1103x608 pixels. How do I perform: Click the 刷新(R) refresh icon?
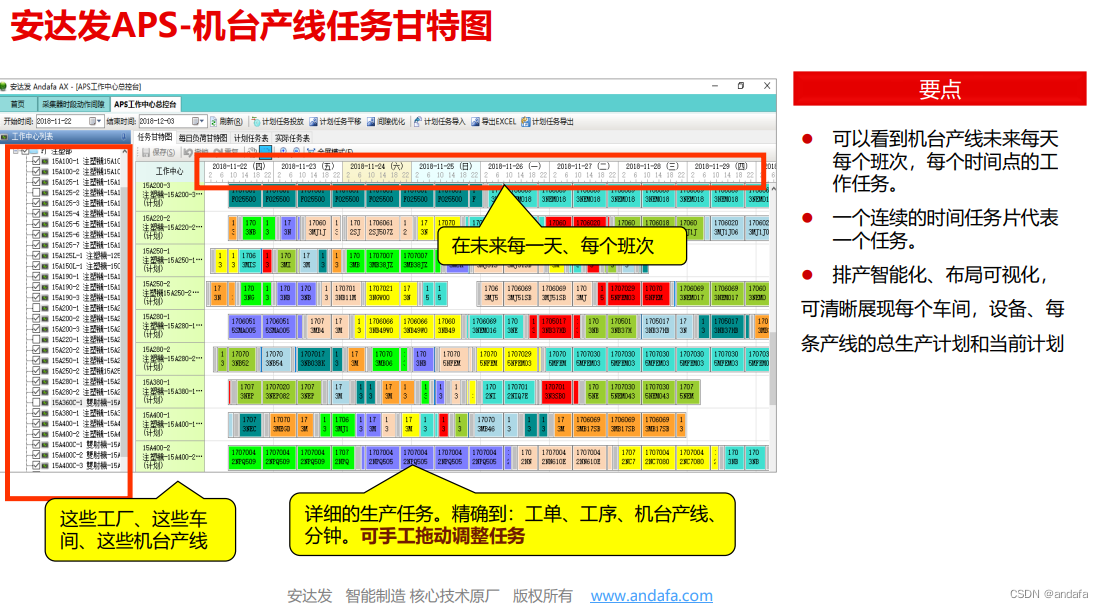[214, 122]
